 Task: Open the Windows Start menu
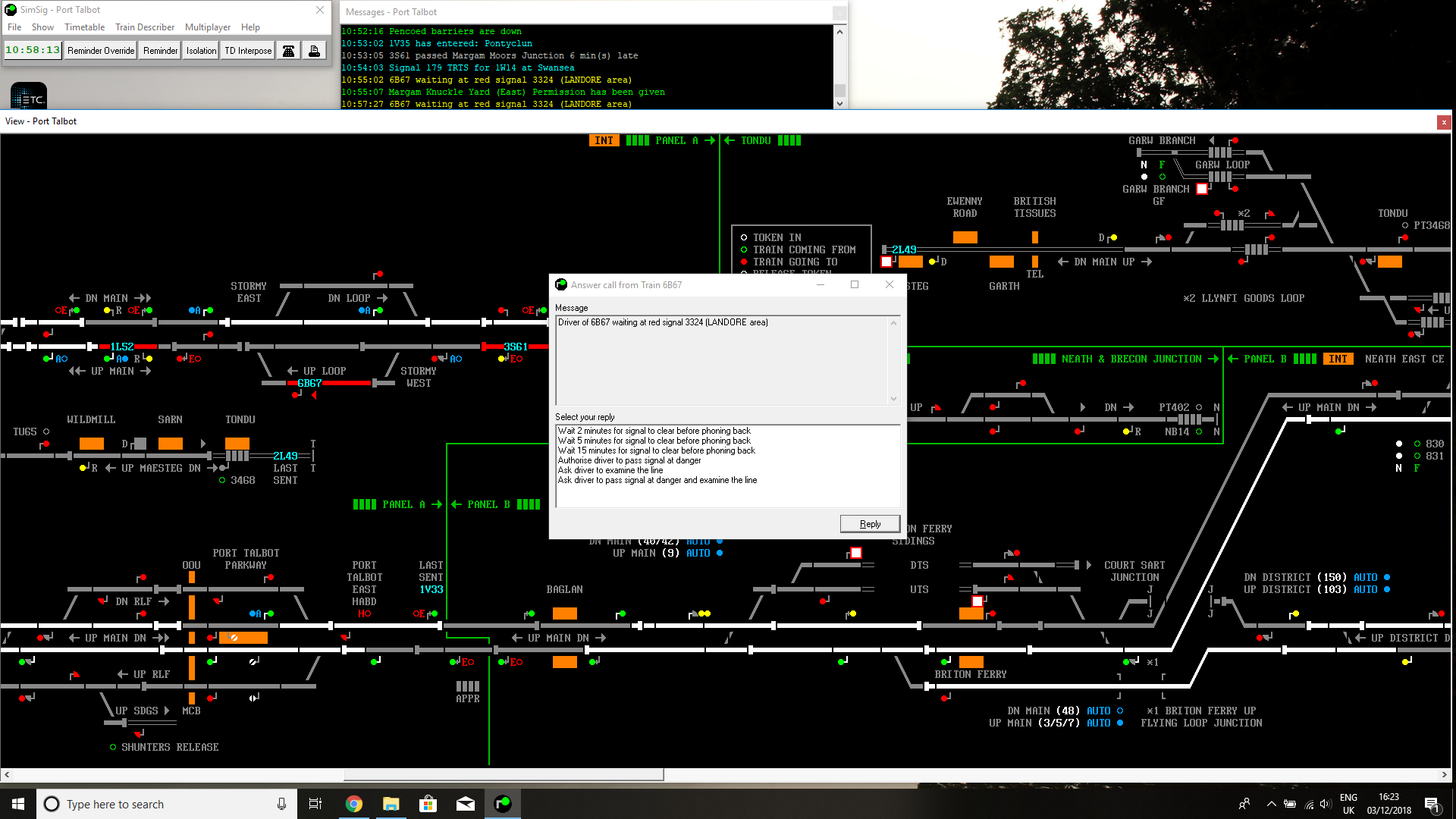point(18,804)
